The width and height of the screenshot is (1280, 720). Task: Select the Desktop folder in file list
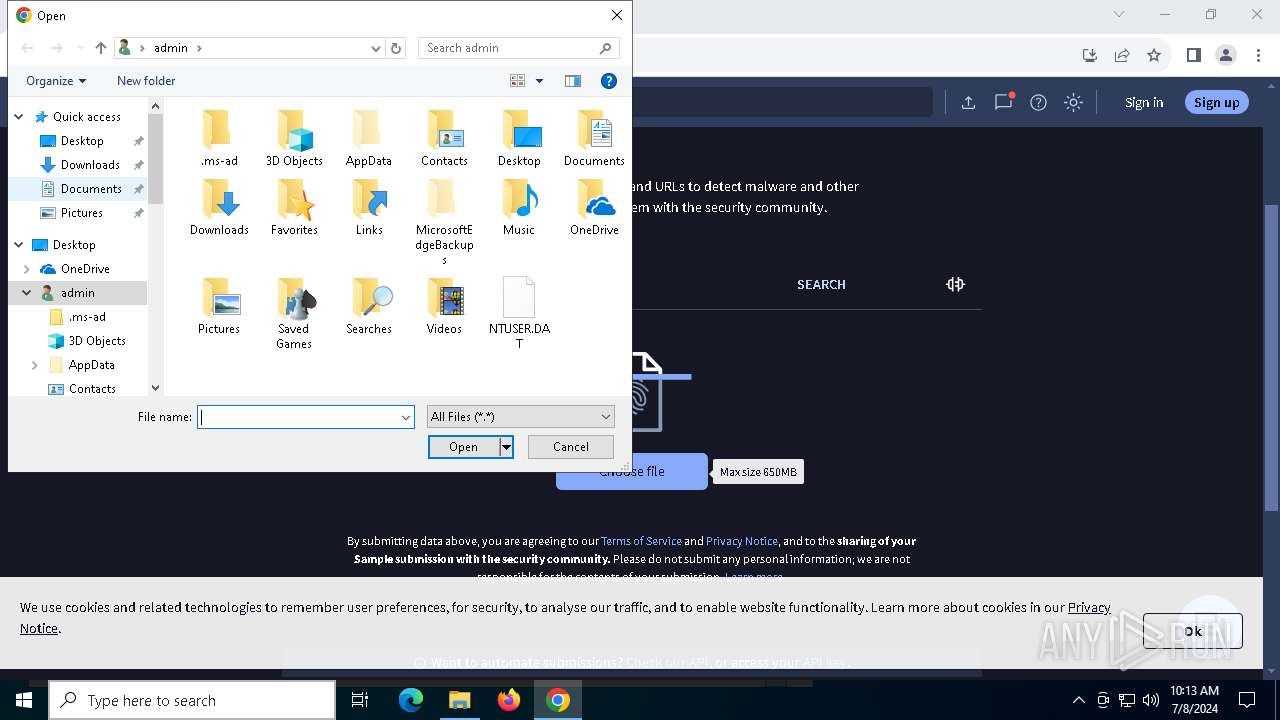(x=519, y=139)
